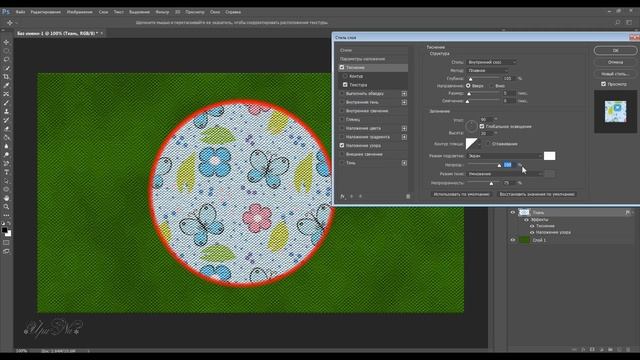This screenshot has height=360, width=640.
Task: Select the Clone Stamp tool
Action: coord(6,111)
